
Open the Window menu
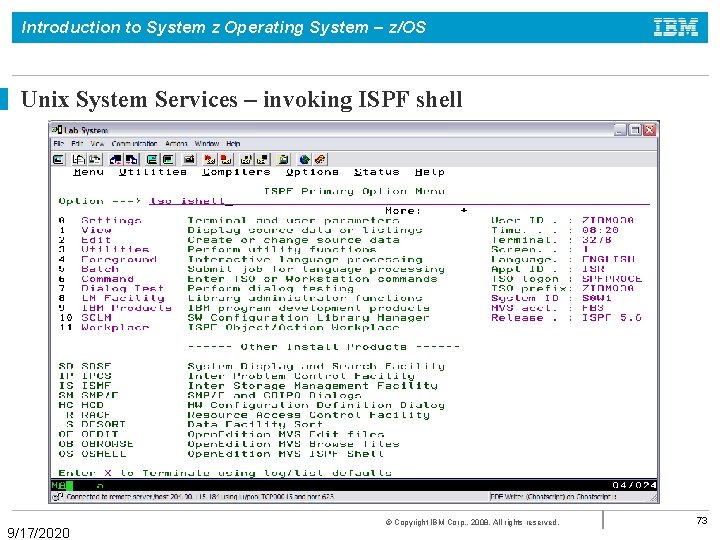207,144
